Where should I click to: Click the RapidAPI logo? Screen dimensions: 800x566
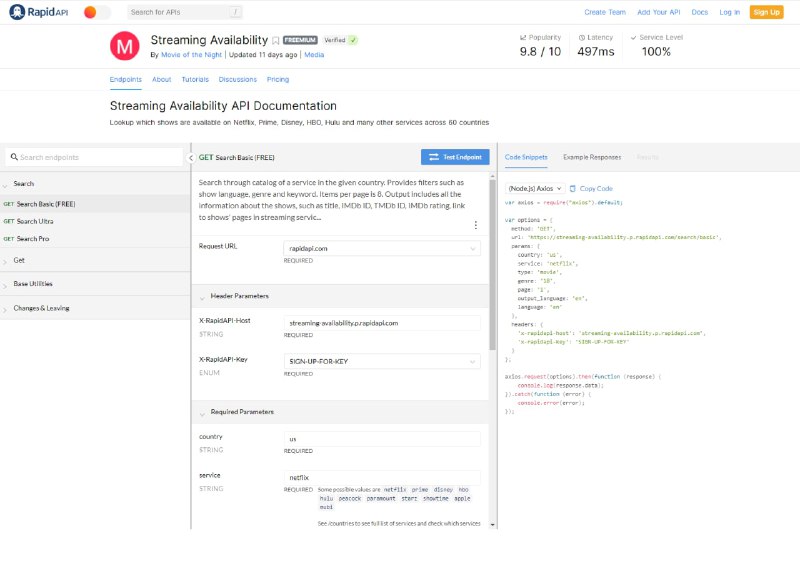[x=37, y=12]
